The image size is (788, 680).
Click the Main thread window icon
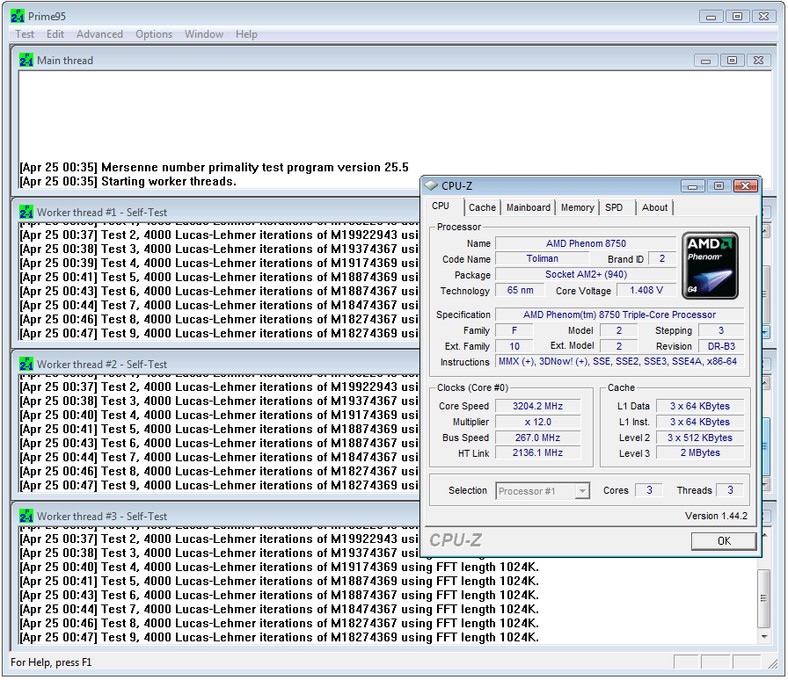pyautogui.click(x=27, y=60)
